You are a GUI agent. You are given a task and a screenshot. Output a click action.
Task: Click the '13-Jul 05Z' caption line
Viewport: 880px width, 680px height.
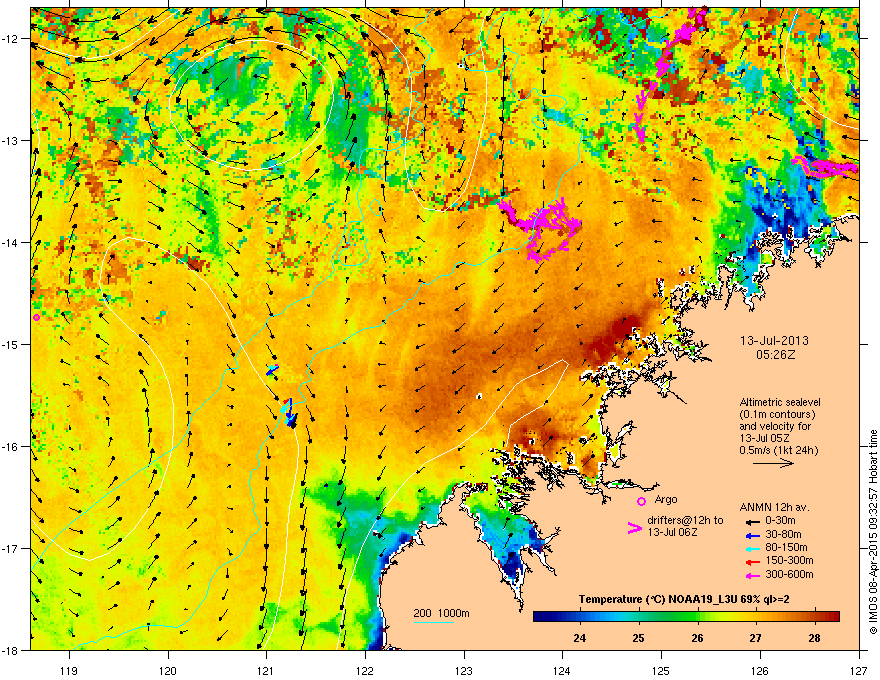coord(764,438)
